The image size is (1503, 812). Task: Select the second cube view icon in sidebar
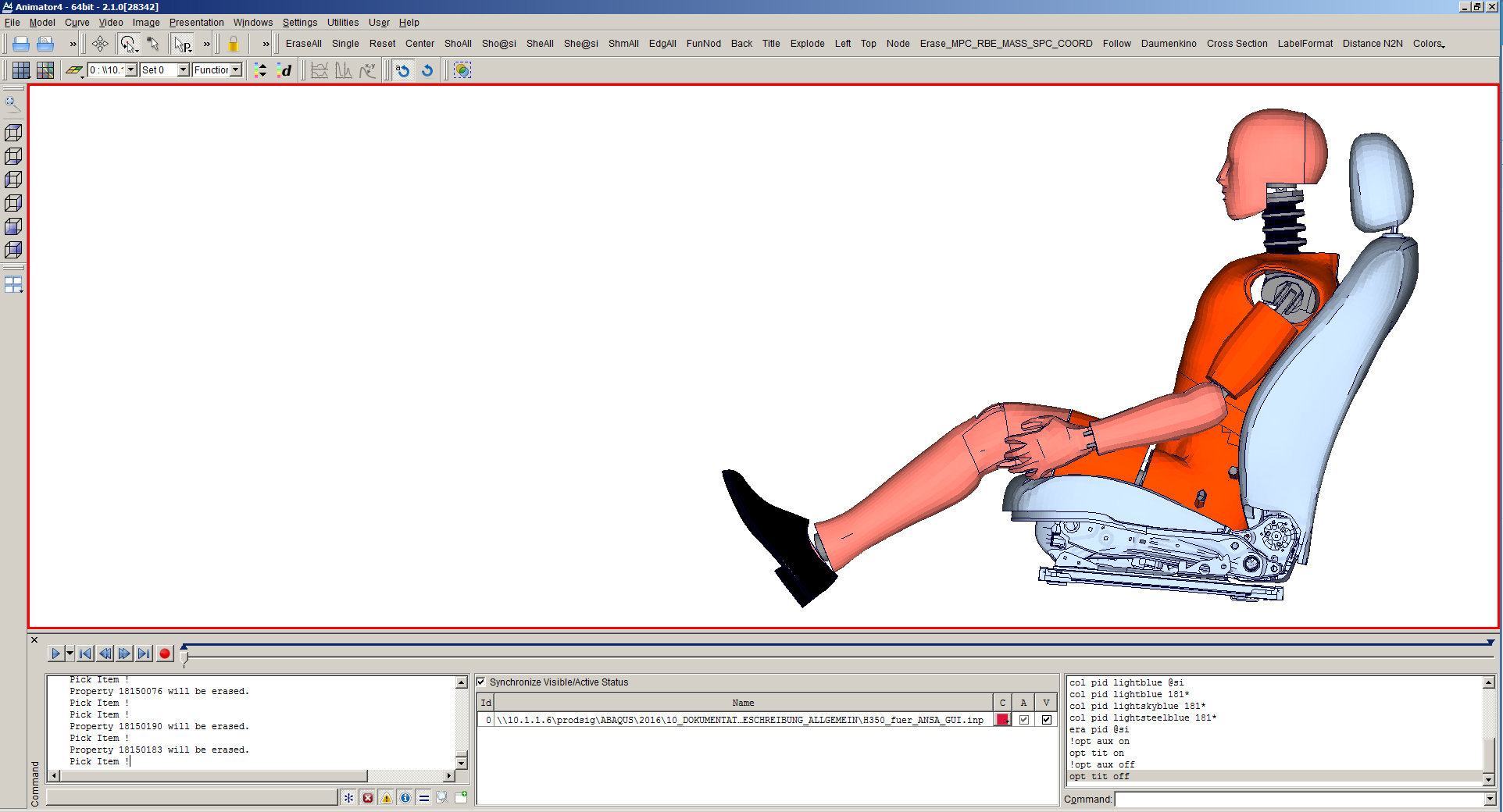click(x=13, y=156)
